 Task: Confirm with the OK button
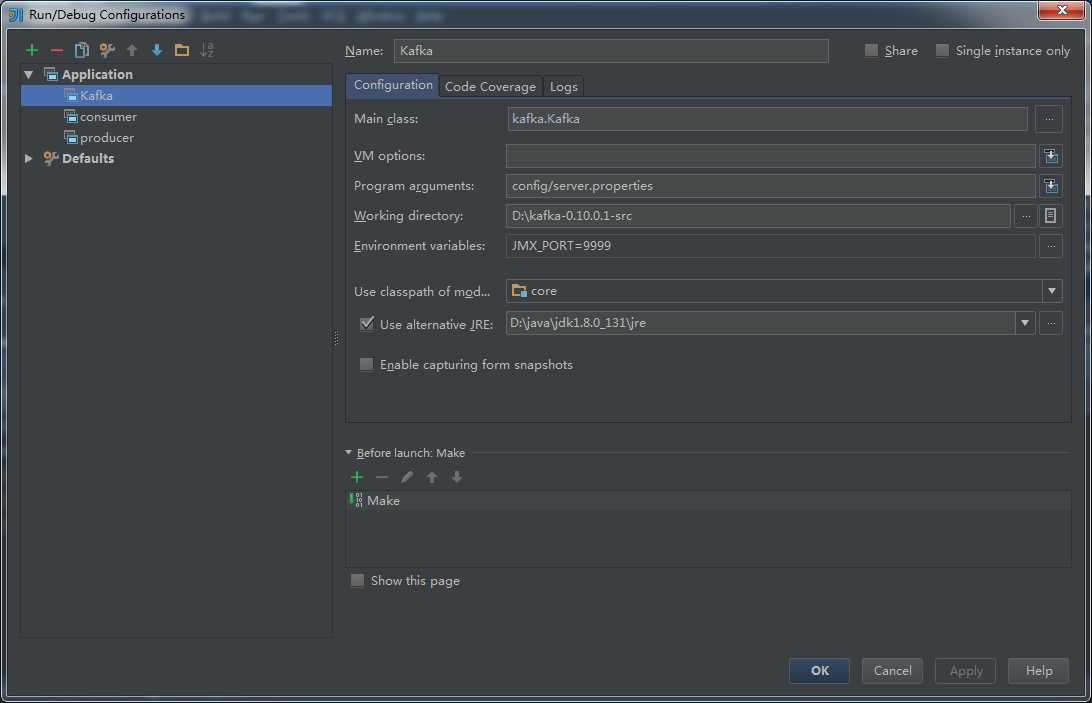(819, 670)
